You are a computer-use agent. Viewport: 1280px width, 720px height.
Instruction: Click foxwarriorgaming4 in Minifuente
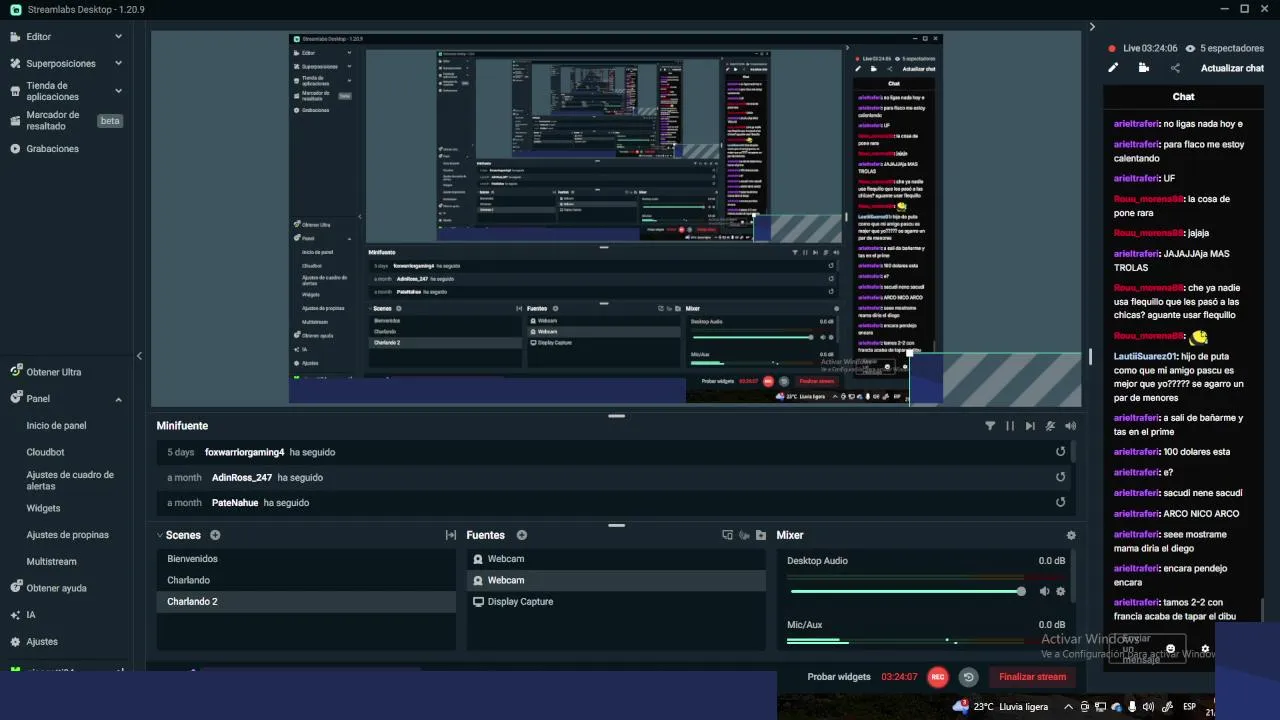[245, 452]
